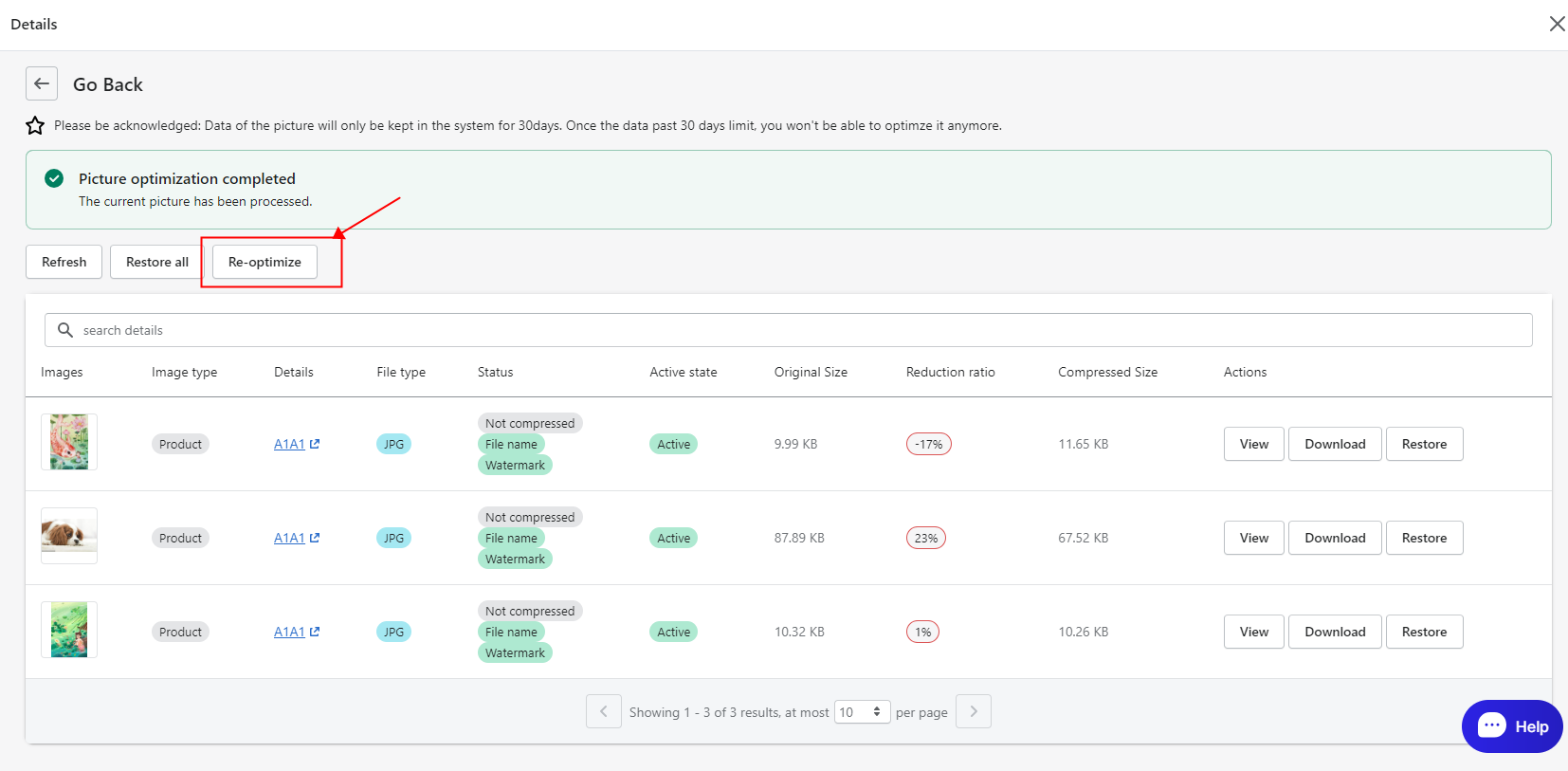Click File name badge in 10.32 KB row
This screenshot has width=1568, height=771.
[511, 632]
